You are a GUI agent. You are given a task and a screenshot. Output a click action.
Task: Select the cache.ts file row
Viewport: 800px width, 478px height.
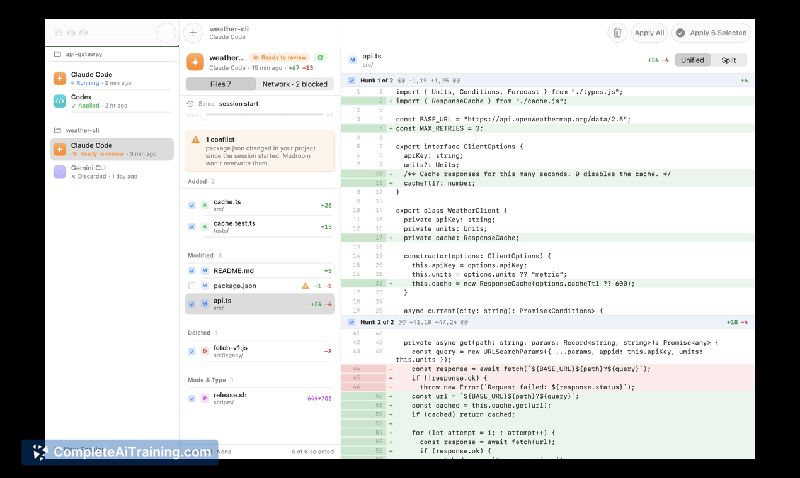point(260,205)
